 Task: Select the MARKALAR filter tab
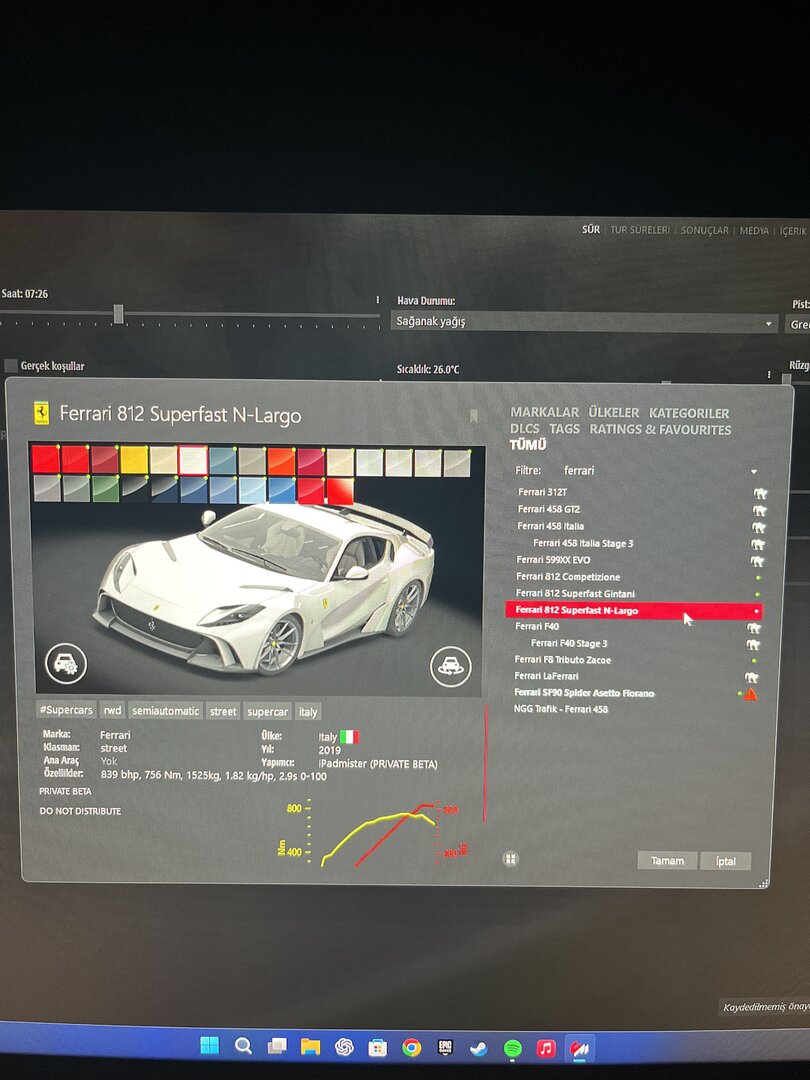(545, 412)
